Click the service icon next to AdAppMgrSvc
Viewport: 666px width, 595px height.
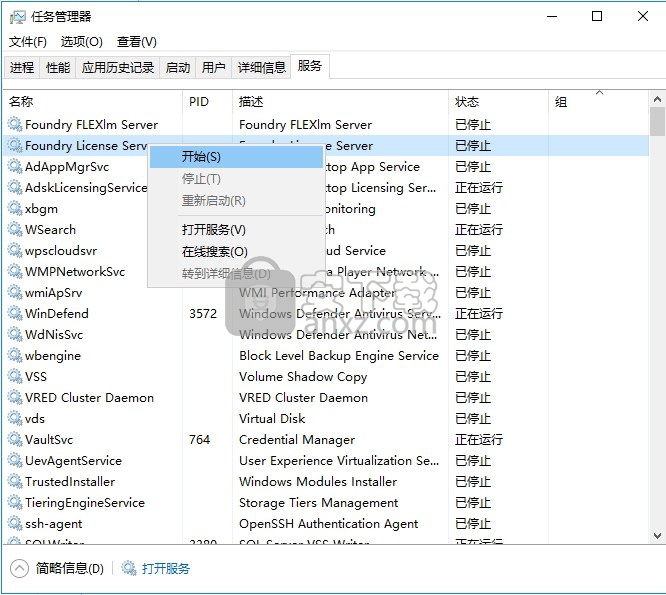tap(15, 166)
